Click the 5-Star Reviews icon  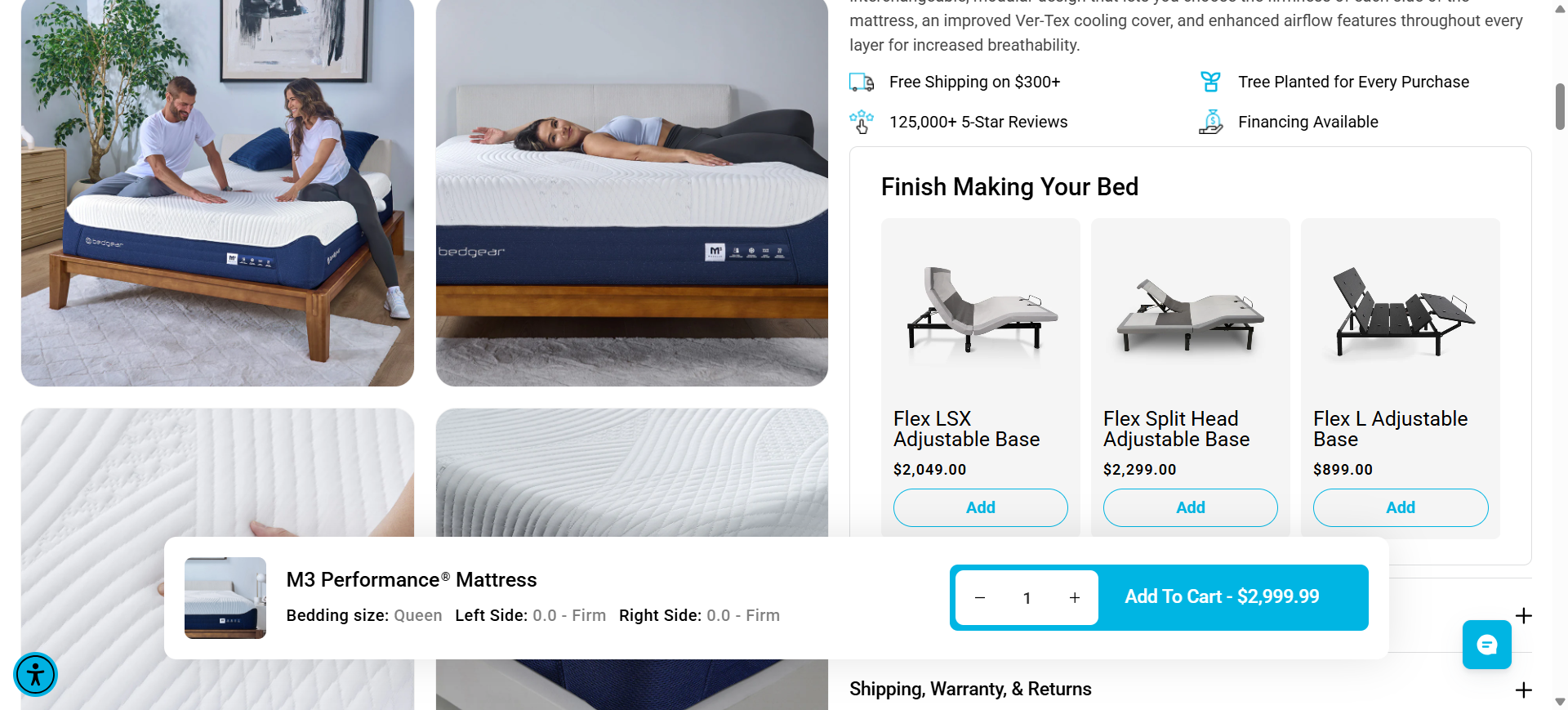[862, 122]
